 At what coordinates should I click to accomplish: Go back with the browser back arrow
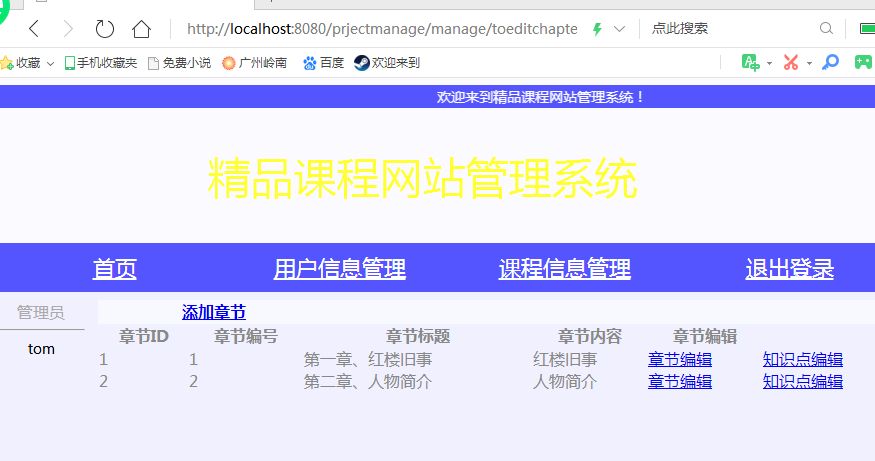point(34,28)
